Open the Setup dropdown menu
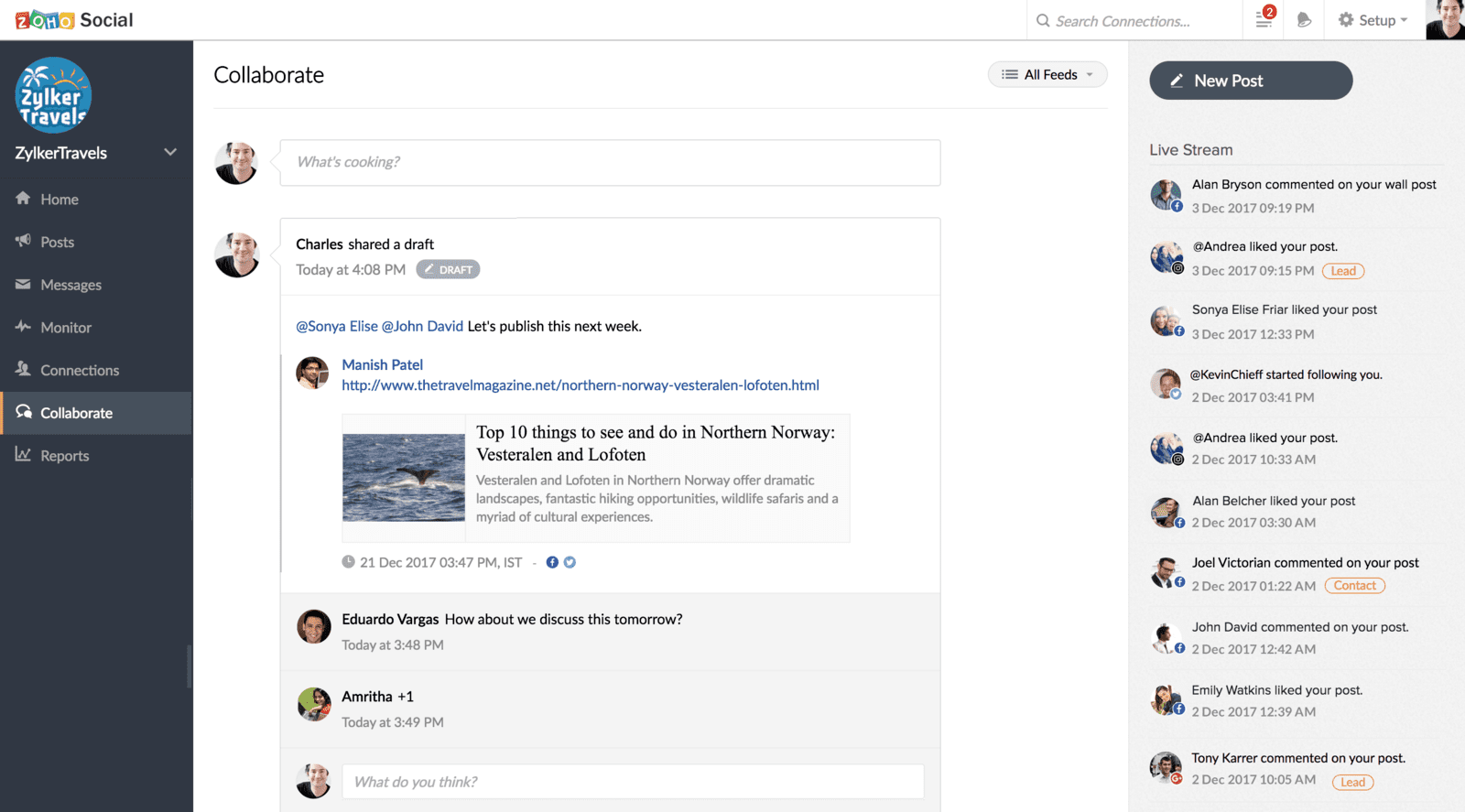The width and height of the screenshot is (1465, 812). click(x=1373, y=20)
